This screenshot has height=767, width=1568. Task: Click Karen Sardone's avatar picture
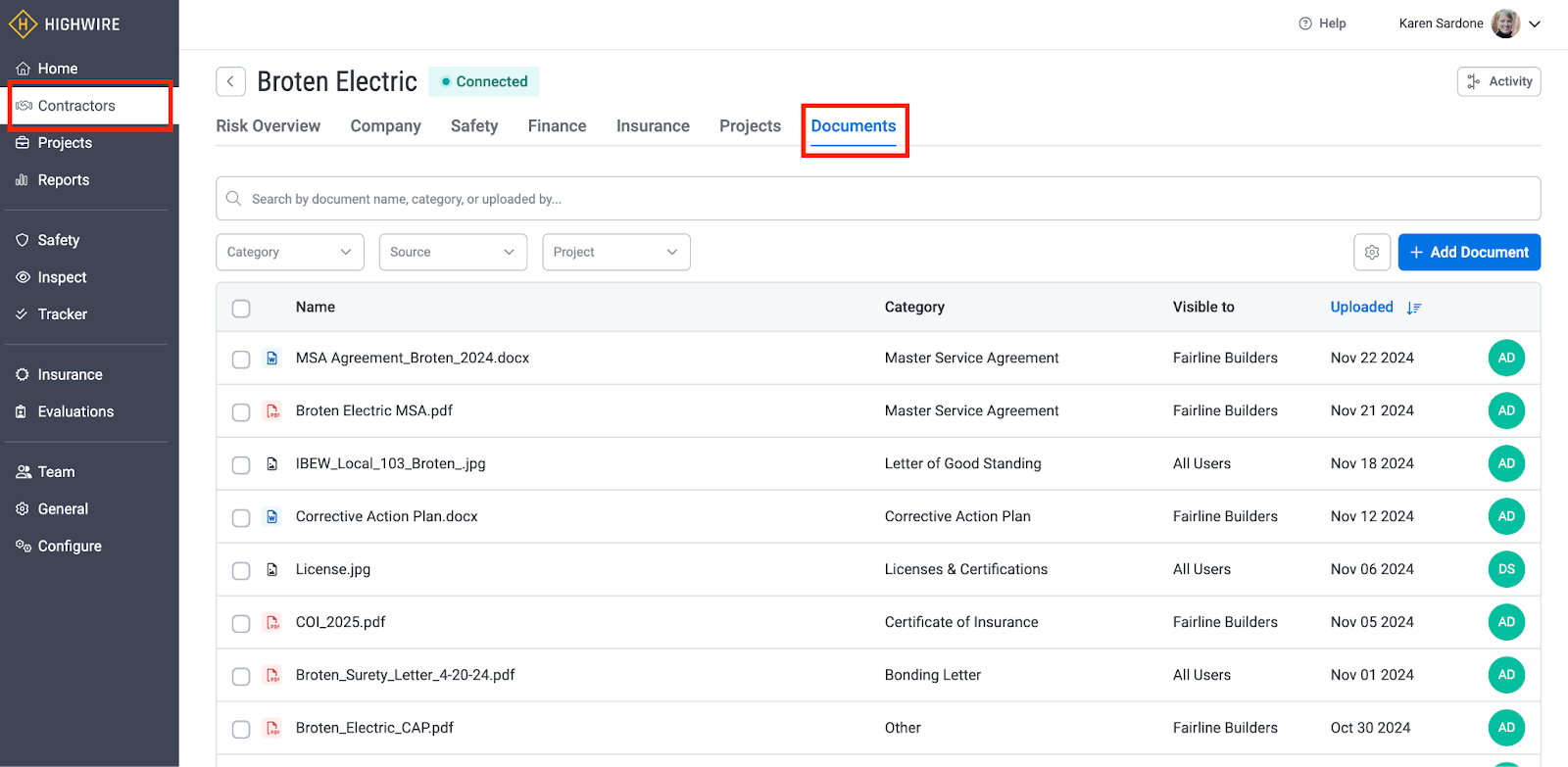tap(1505, 24)
